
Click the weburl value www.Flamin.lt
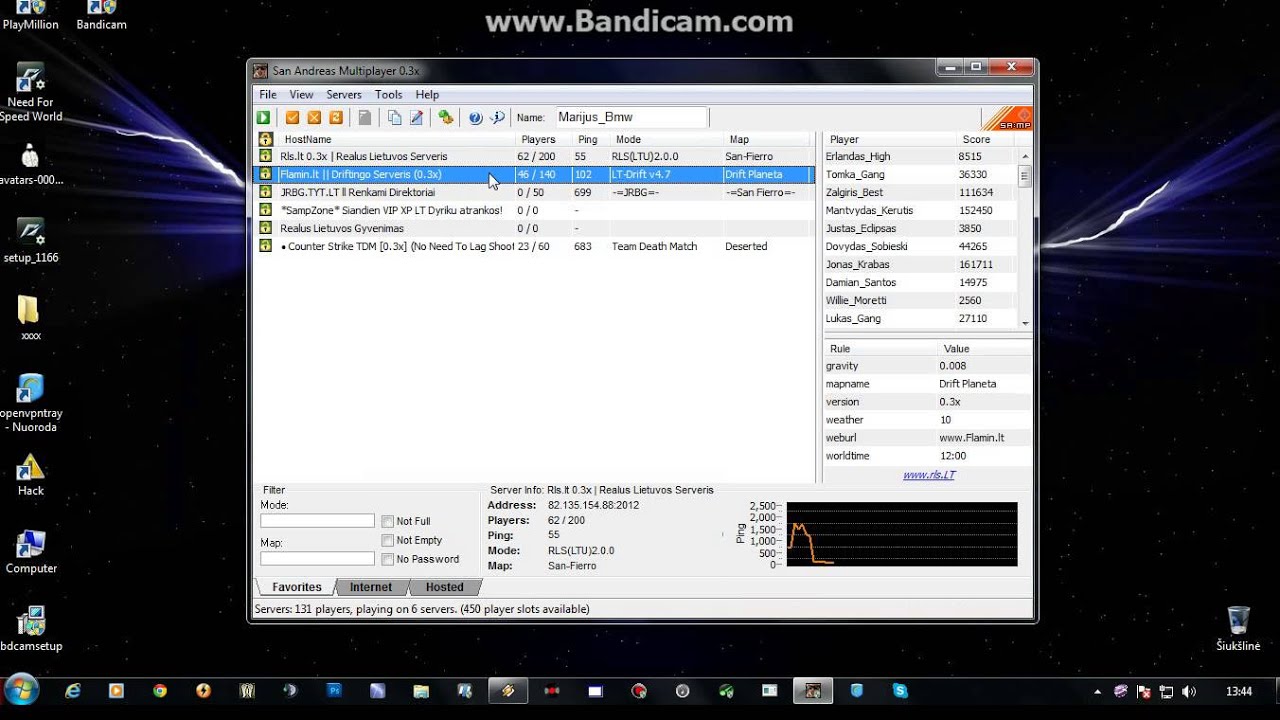click(x=971, y=438)
